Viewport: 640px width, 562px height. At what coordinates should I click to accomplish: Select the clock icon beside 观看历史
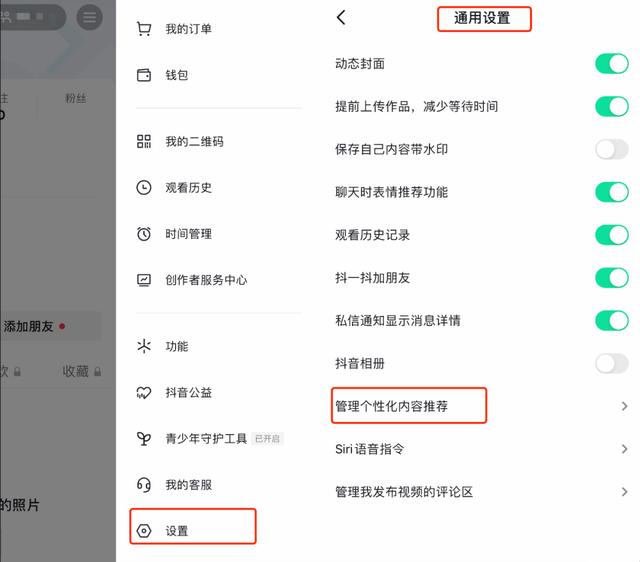pos(144,188)
